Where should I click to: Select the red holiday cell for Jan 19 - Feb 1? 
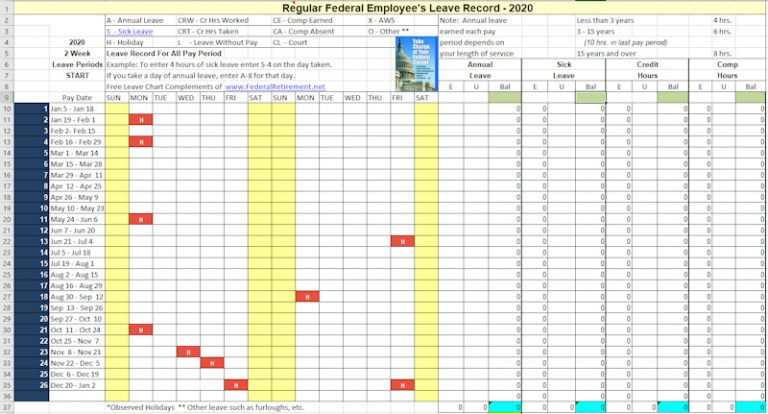coord(139,120)
